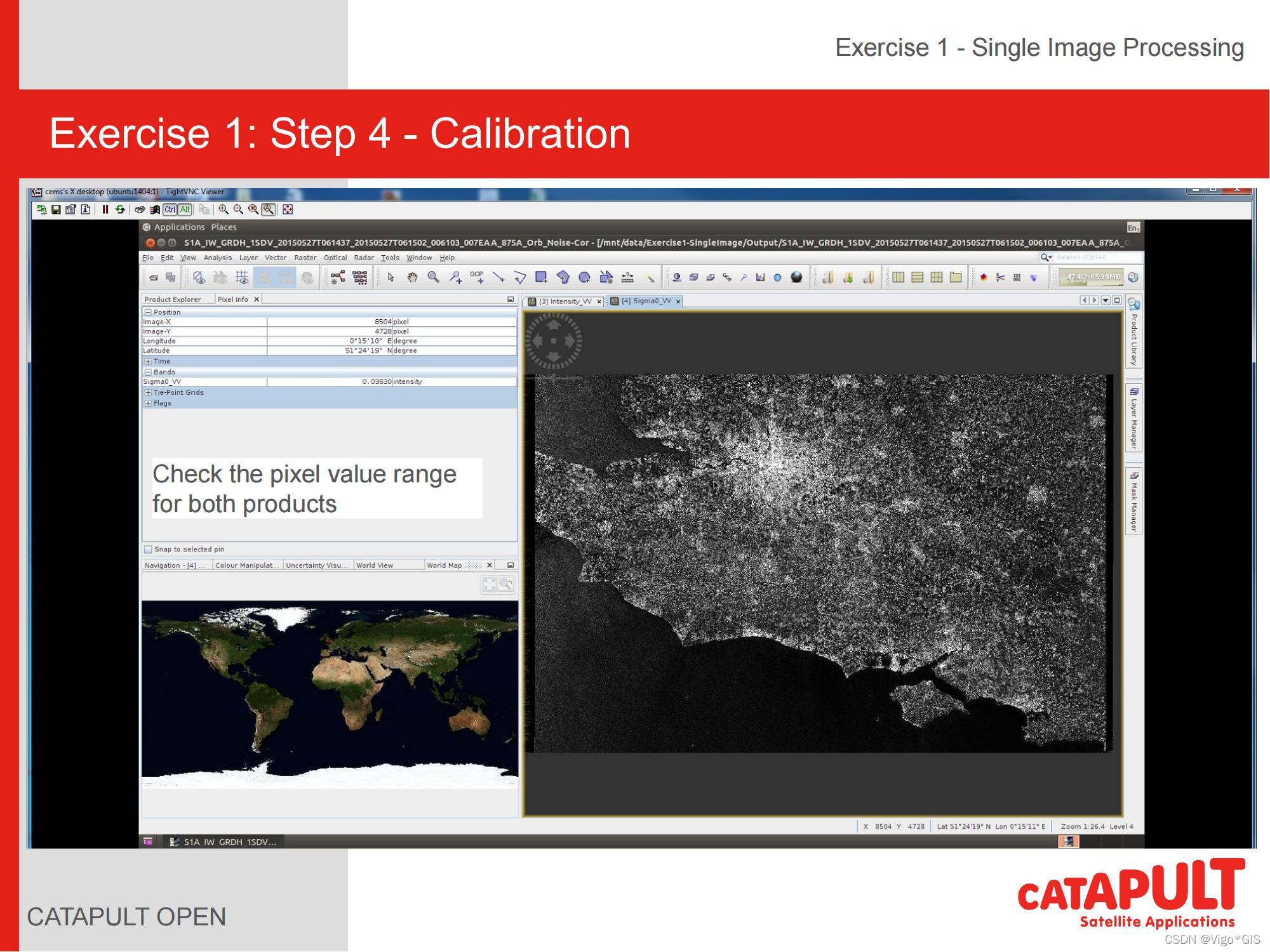Select the arrow selection tool

click(391, 277)
